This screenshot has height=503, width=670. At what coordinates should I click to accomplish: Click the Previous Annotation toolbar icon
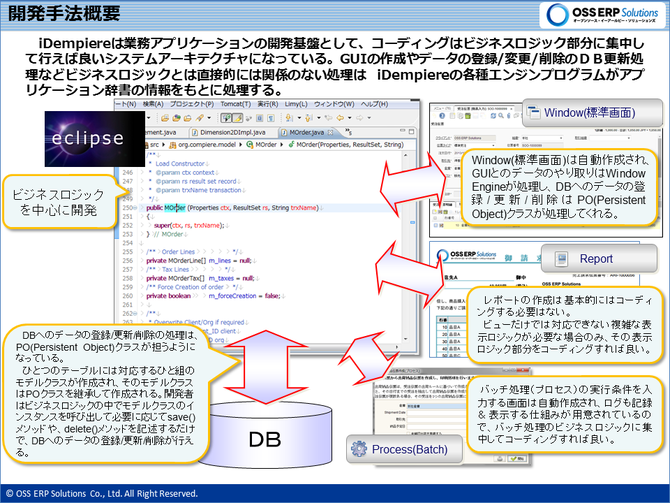tap(309, 118)
